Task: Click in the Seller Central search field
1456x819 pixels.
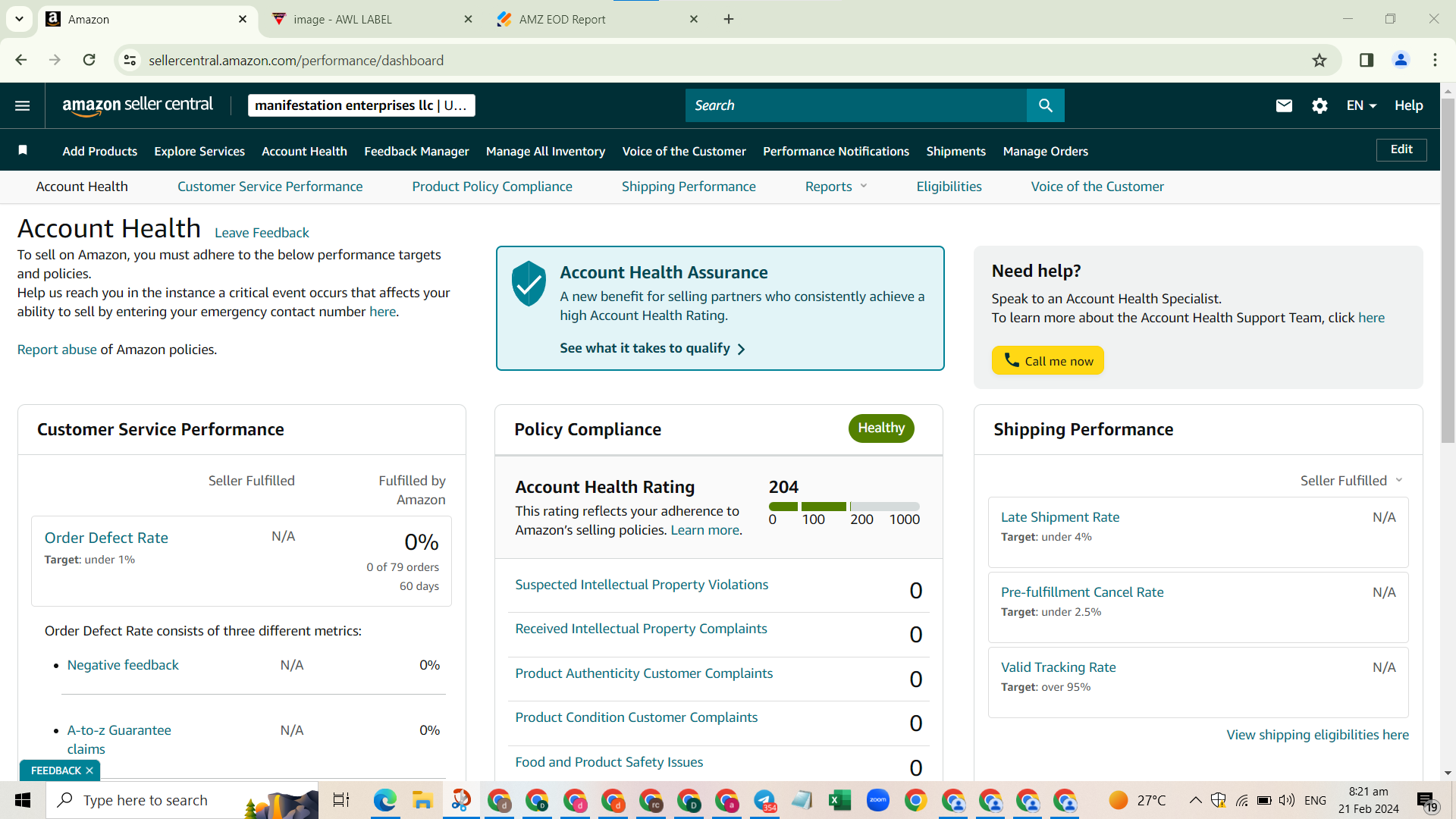Action: tap(855, 105)
